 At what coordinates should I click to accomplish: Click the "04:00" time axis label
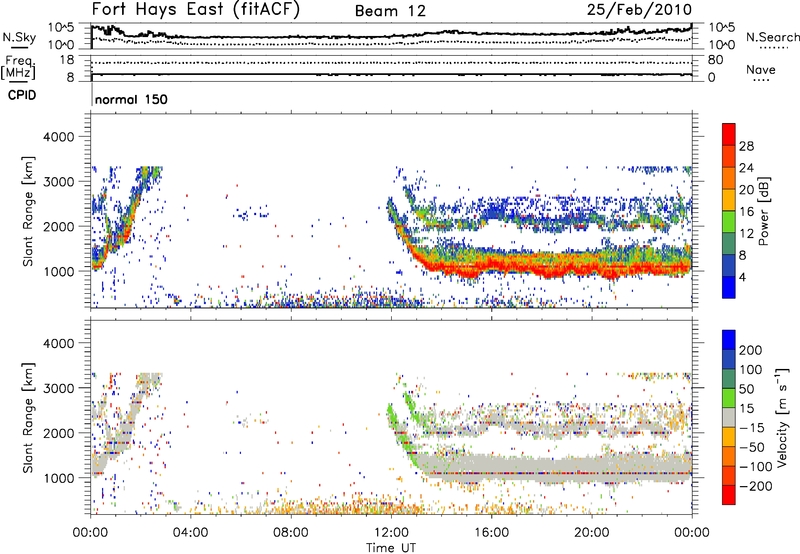pyautogui.click(x=191, y=533)
